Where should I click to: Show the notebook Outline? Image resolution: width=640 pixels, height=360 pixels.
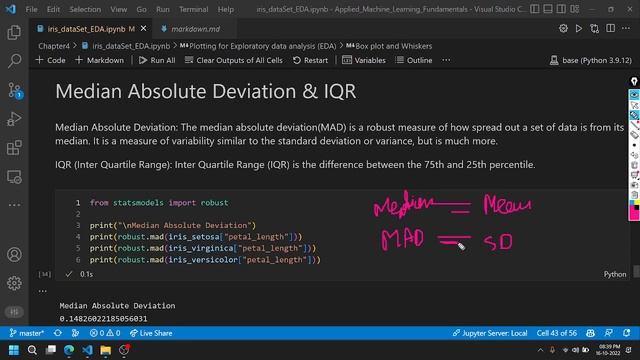coord(413,60)
